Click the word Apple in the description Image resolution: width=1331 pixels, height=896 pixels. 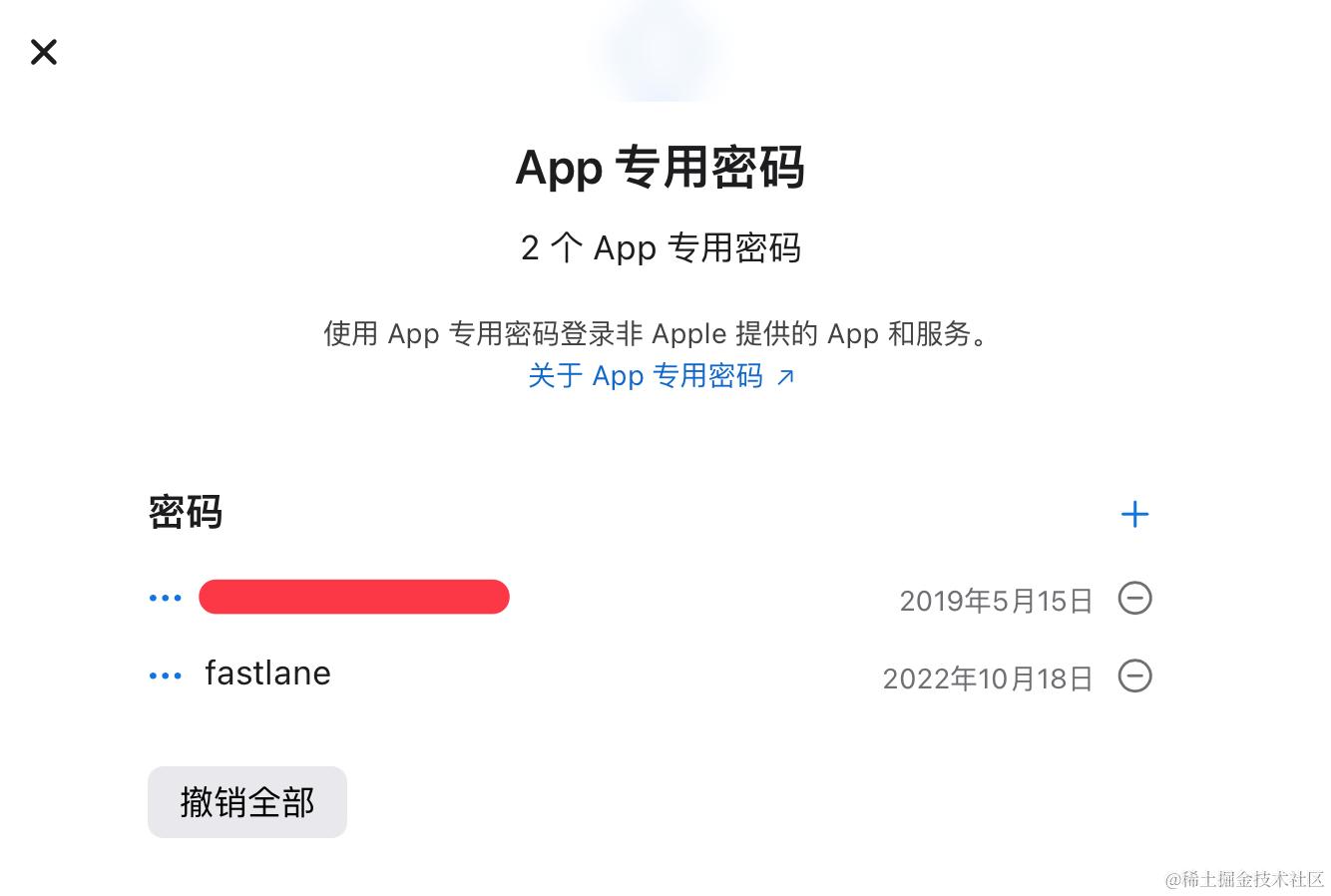tap(689, 333)
